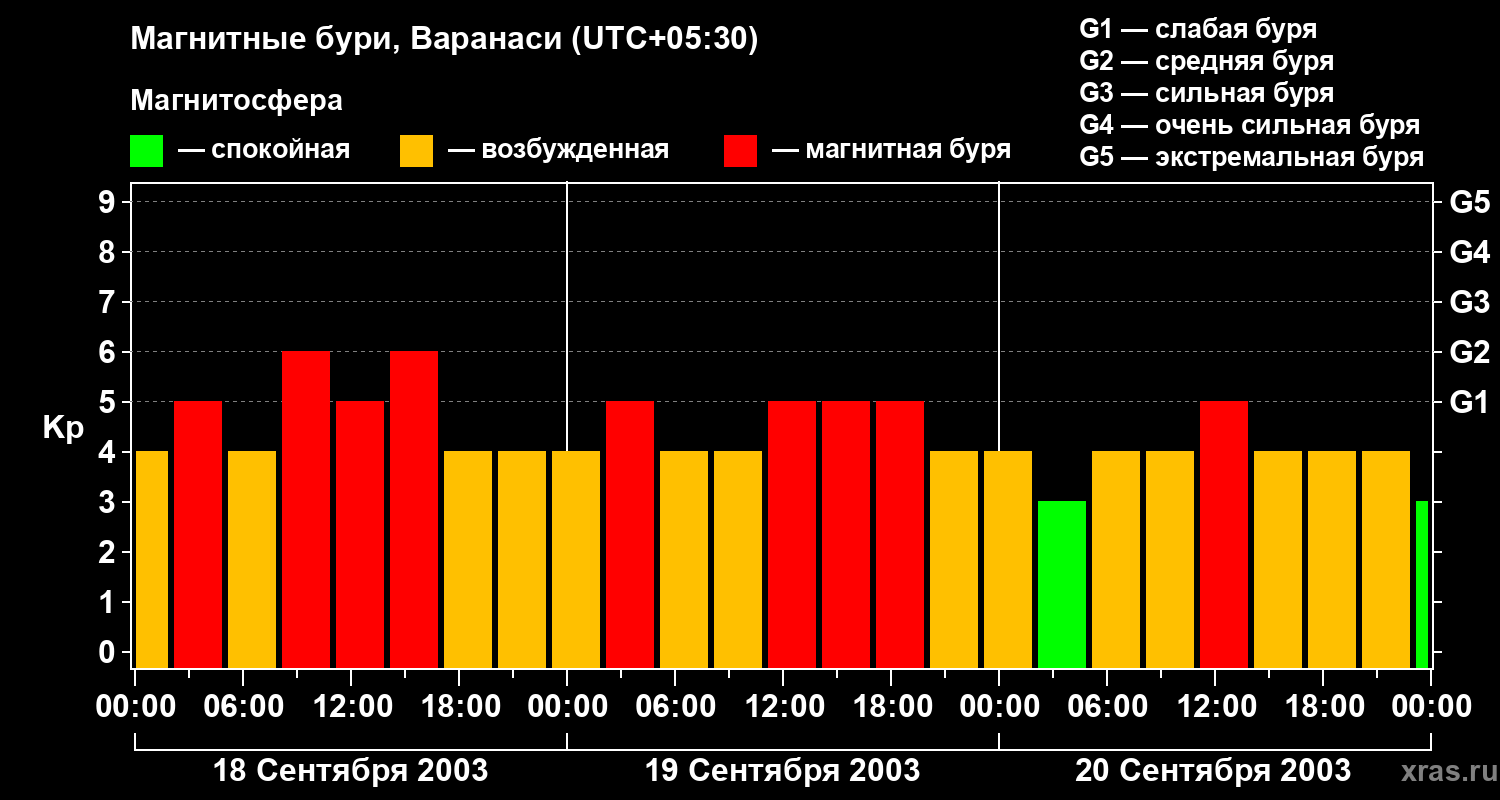Click the 'G5 — экстремальная буря' legend line
The height and width of the screenshot is (800, 1500).
coord(1251,157)
